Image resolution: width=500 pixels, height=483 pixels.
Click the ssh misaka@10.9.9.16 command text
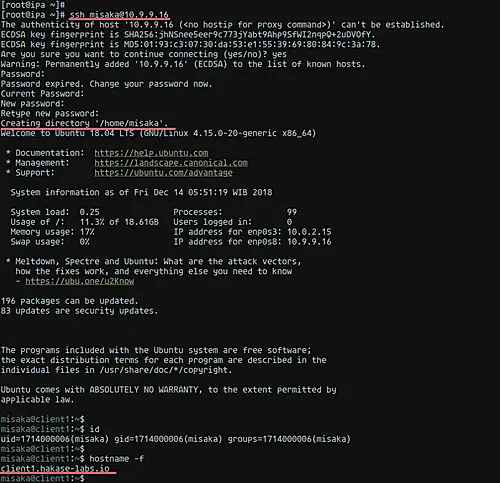point(119,15)
